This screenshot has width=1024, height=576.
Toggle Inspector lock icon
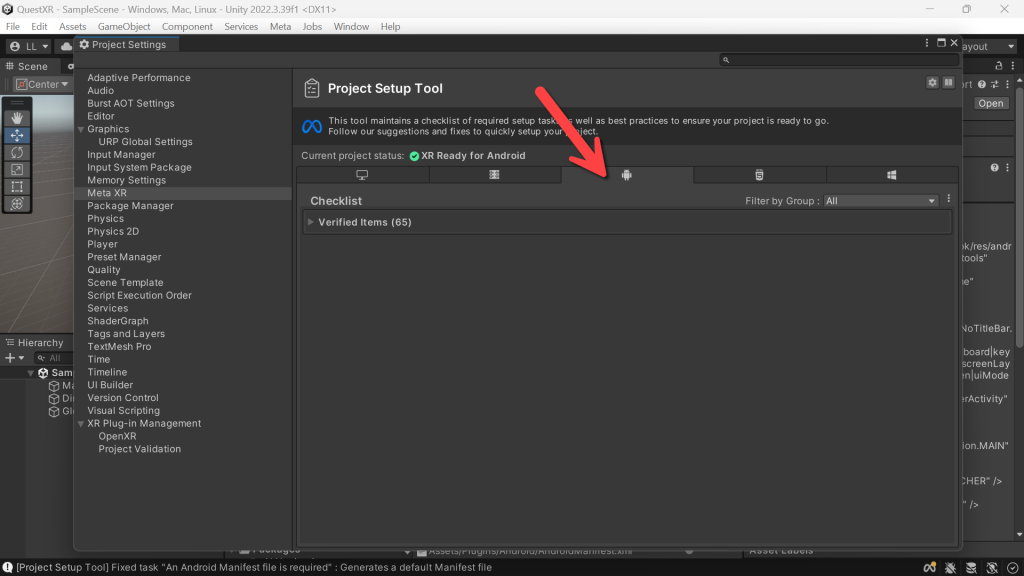click(999, 66)
